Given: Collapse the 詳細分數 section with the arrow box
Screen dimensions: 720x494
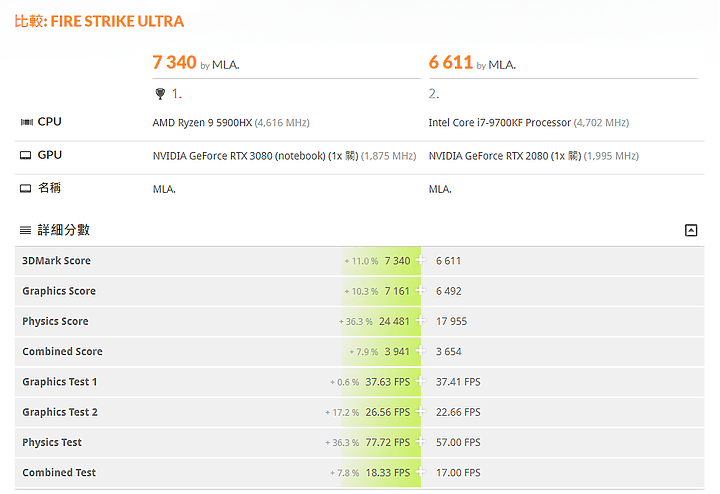Looking at the screenshot, I should (x=691, y=230).
